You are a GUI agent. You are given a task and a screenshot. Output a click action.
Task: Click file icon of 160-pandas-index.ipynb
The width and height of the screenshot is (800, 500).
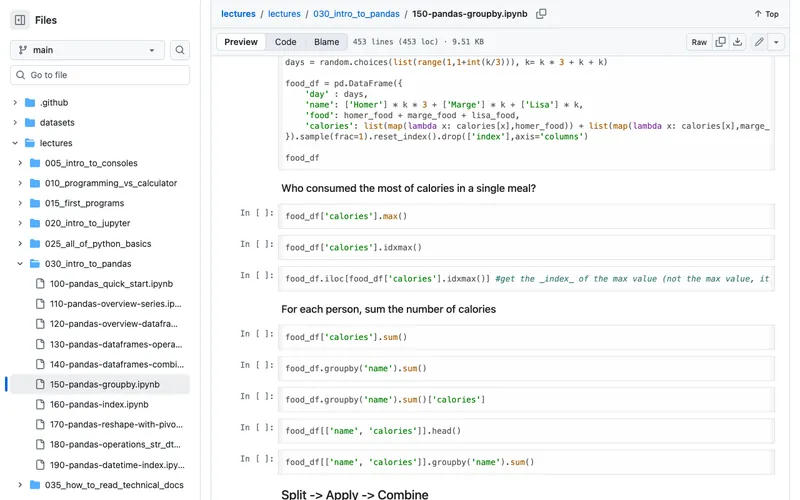(x=40, y=404)
